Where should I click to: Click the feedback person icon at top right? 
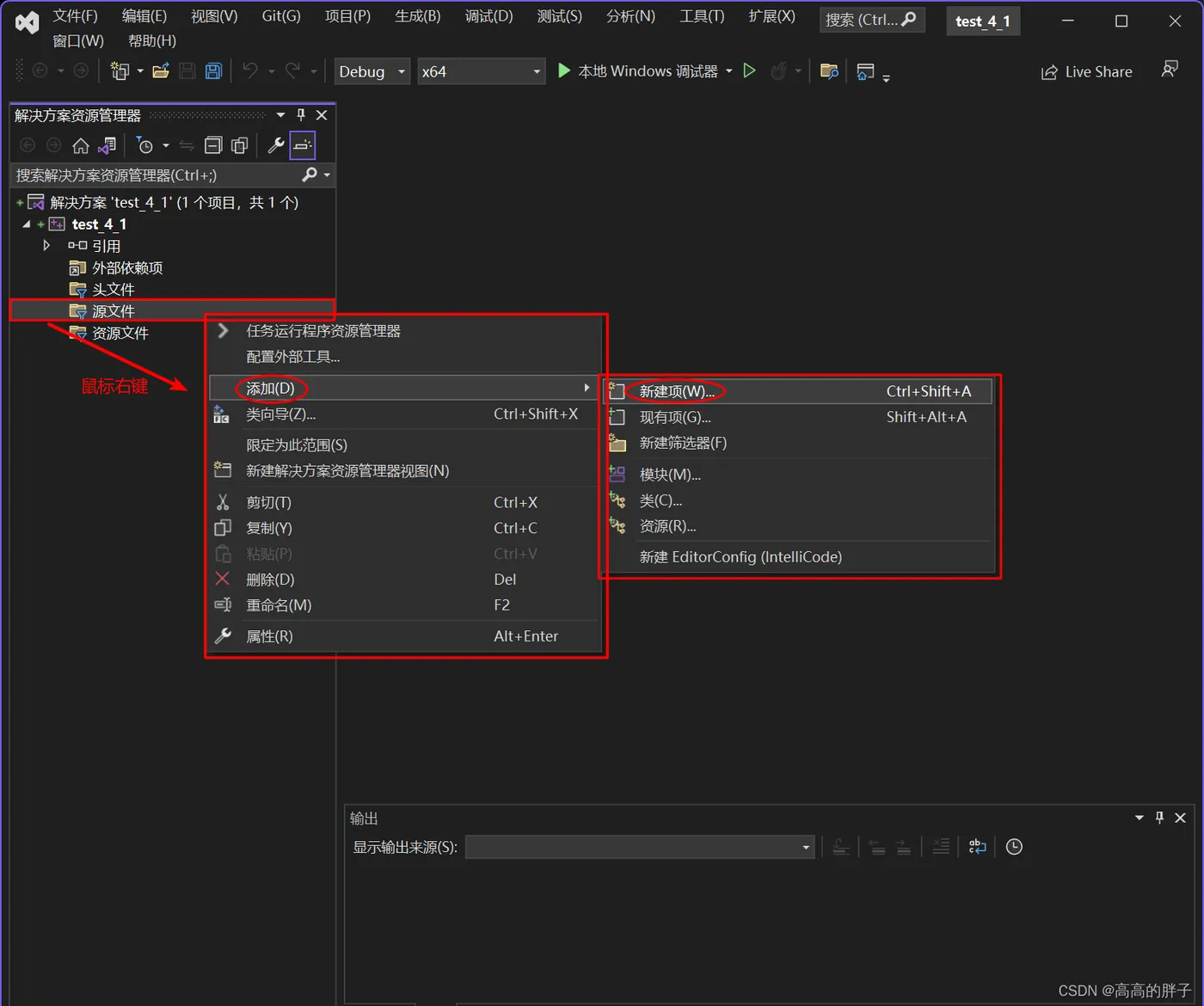(x=1170, y=69)
